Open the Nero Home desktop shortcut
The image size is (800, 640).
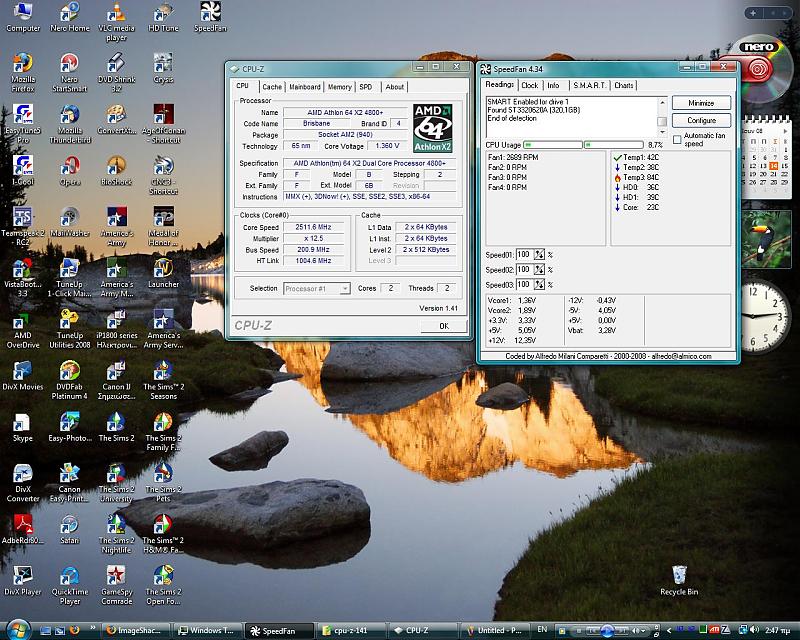(70, 17)
